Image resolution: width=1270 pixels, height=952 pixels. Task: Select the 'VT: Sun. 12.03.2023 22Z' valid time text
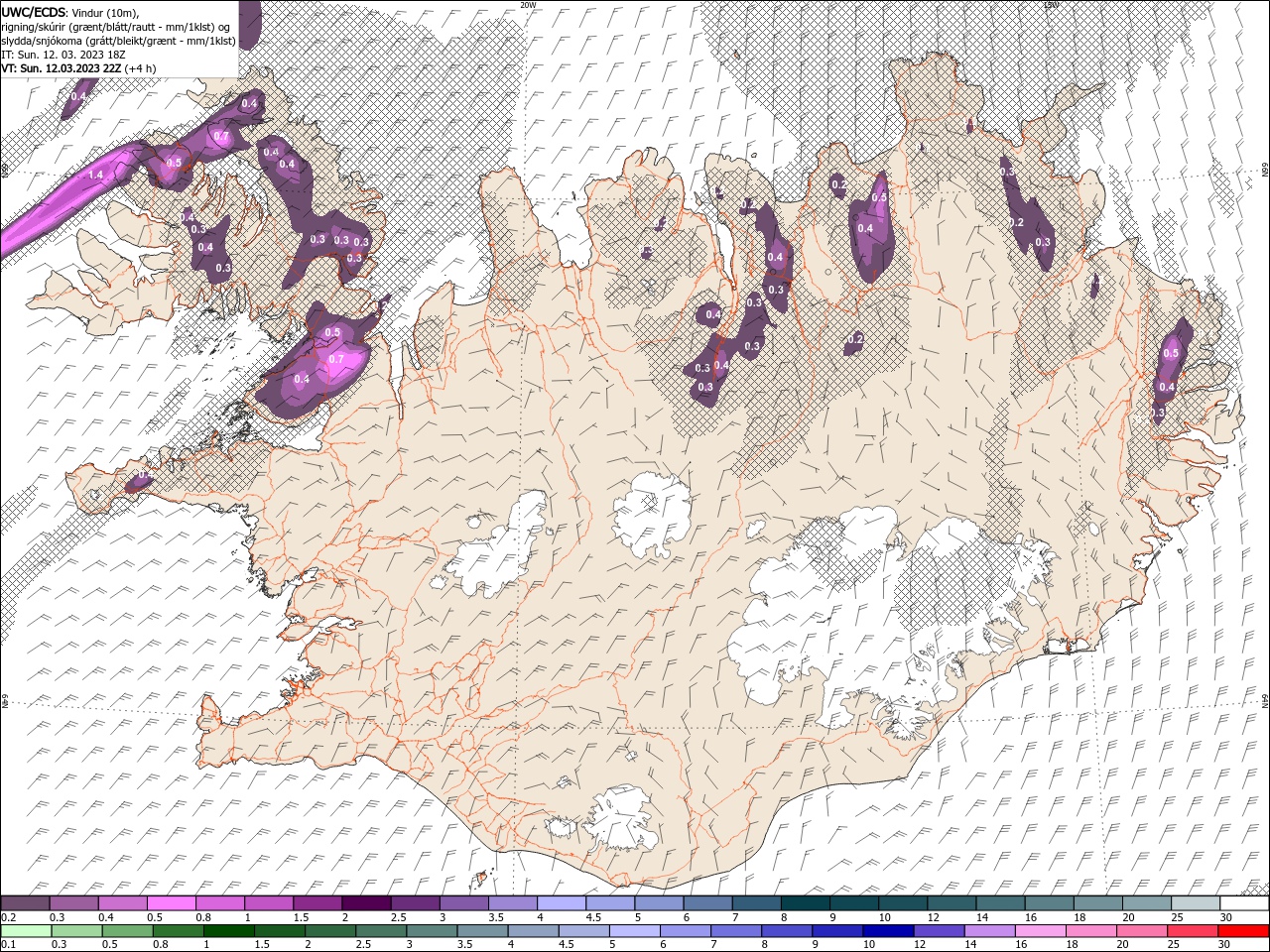pos(62,68)
